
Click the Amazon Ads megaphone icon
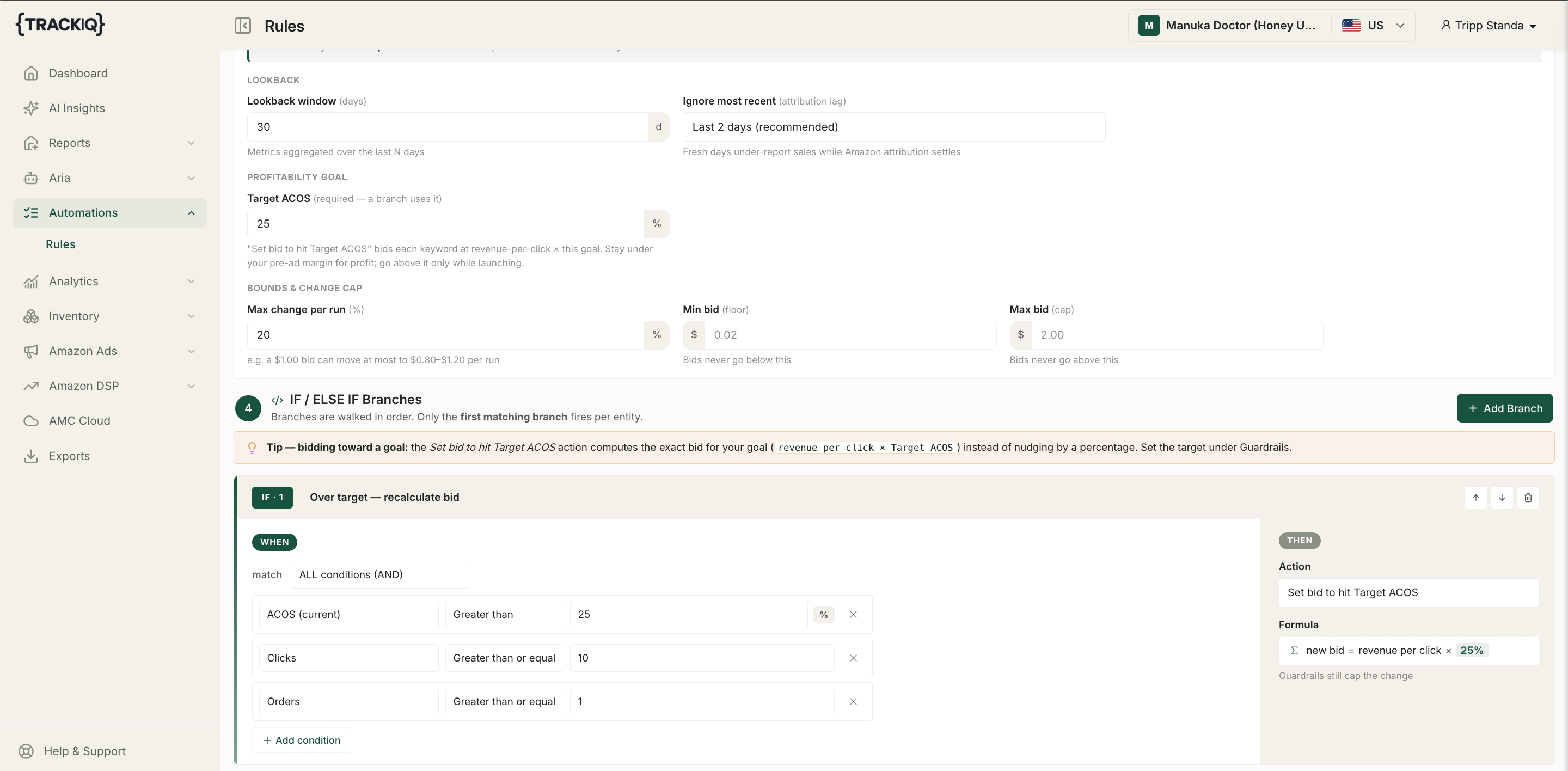point(31,351)
